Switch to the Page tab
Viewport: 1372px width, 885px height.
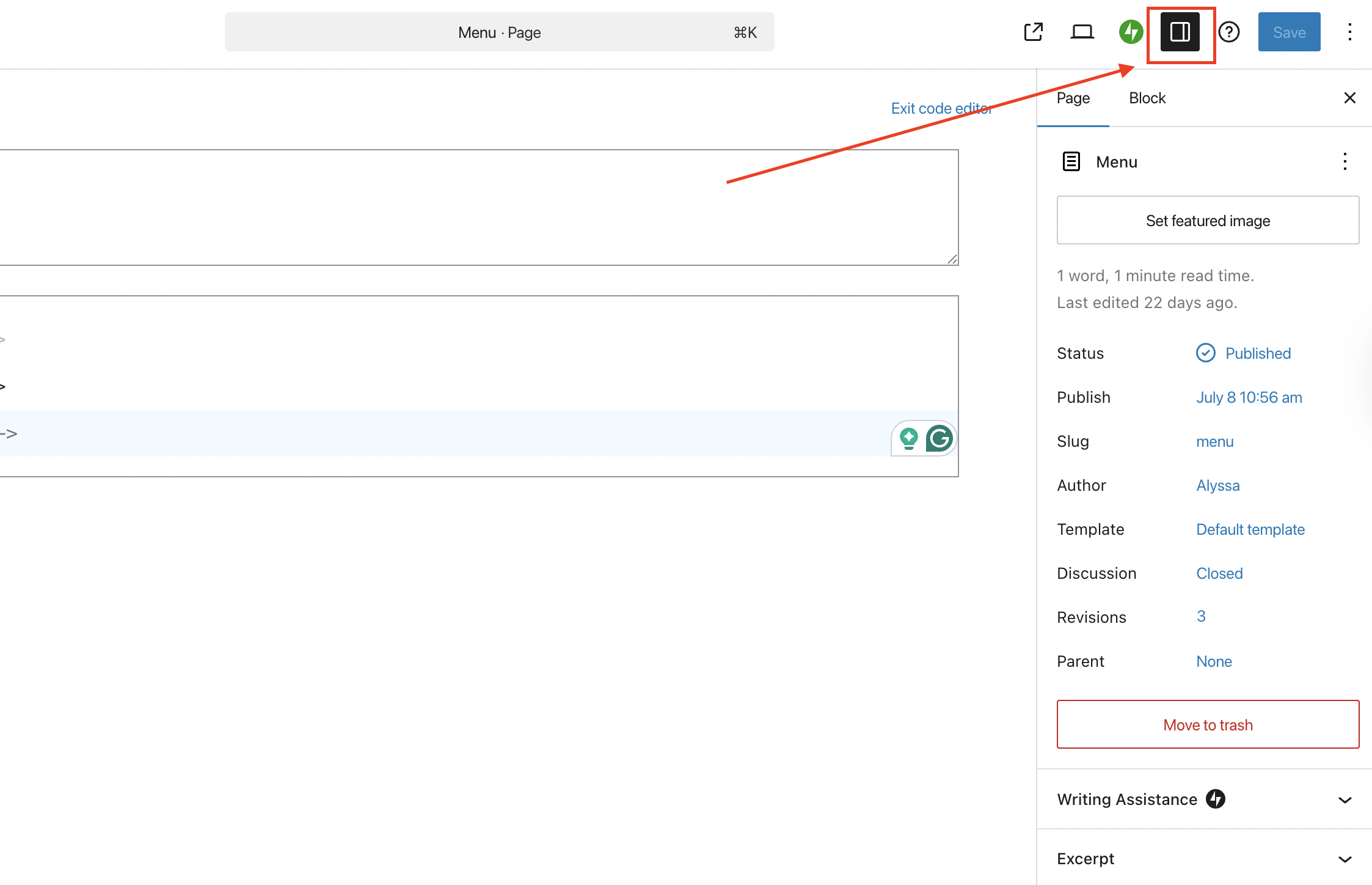pyautogui.click(x=1073, y=98)
